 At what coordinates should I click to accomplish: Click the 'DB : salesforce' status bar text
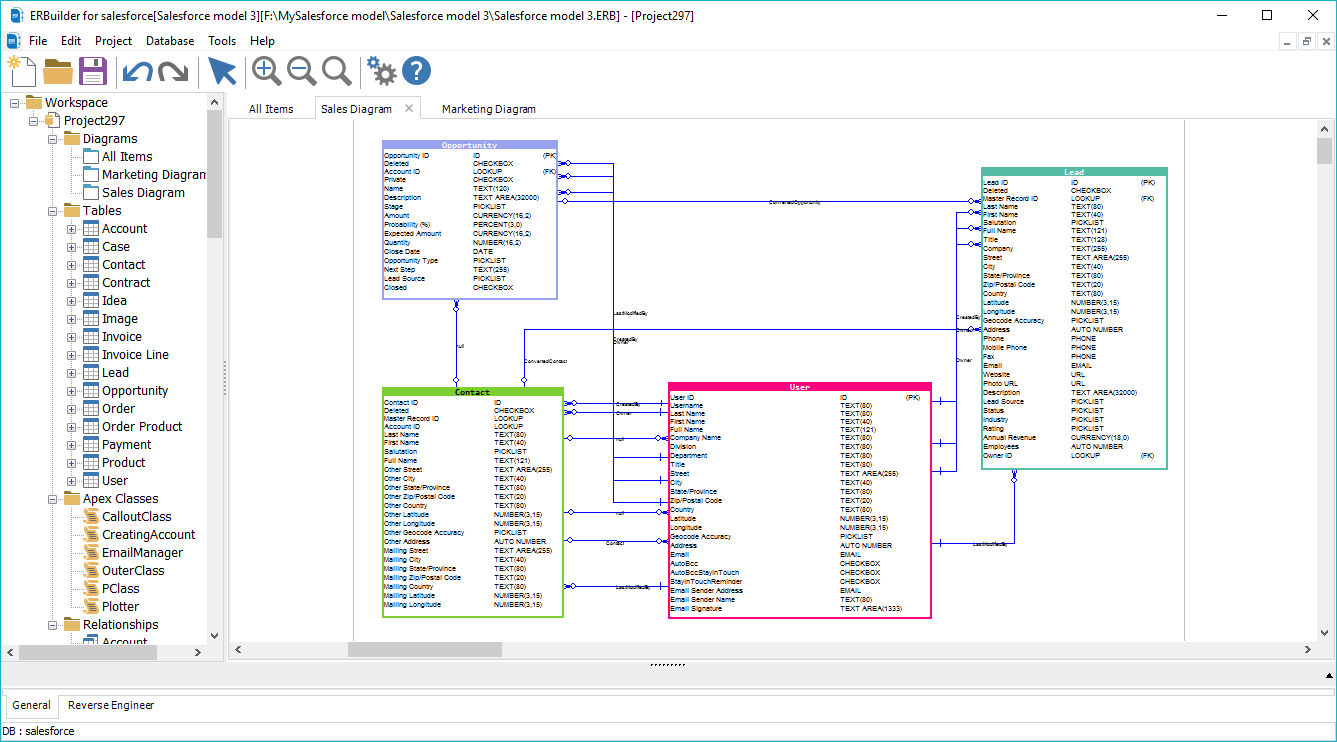(x=39, y=731)
